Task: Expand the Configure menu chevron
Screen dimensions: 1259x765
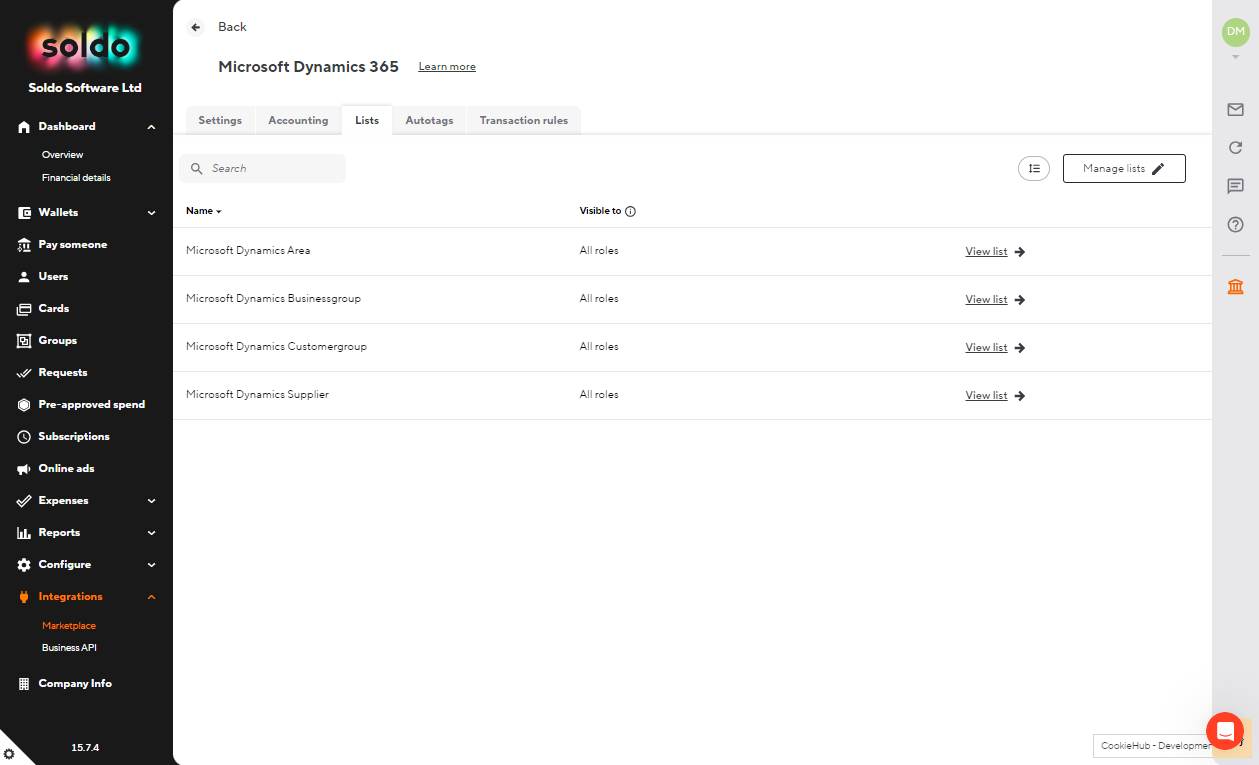Action: point(151,565)
